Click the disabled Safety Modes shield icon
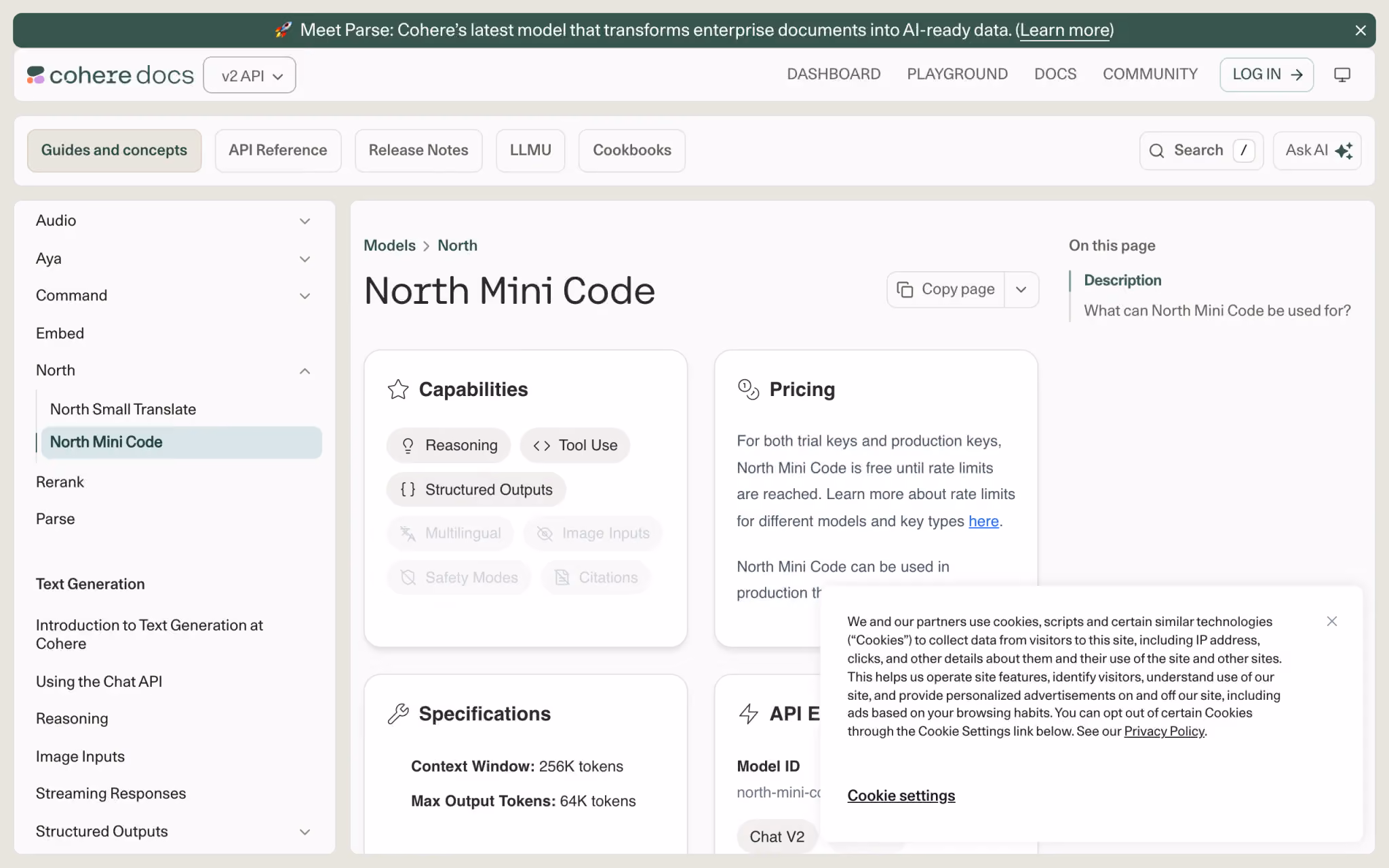The width and height of the screenshot is (1389, 868). coord(408,578)
